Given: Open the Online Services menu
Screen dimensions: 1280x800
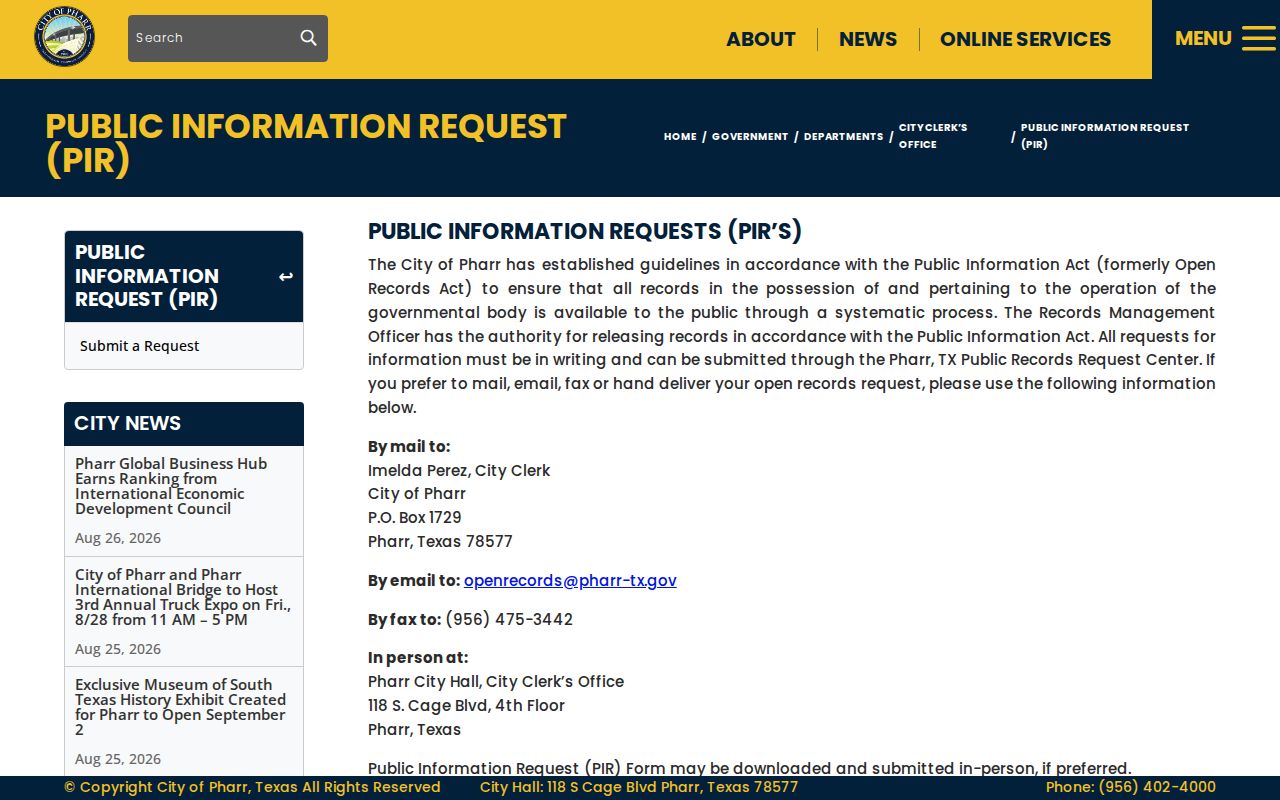Looking at the screenshot, I should (1025, 39).
